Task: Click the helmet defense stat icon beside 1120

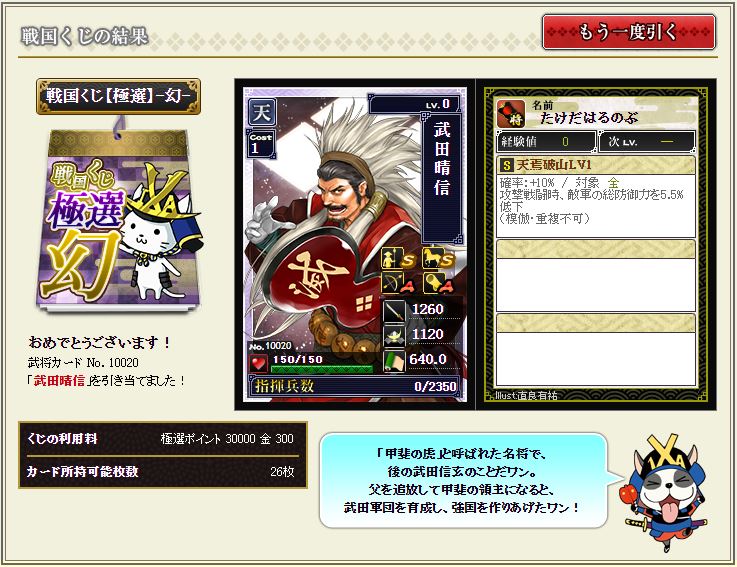Action: 394,336
